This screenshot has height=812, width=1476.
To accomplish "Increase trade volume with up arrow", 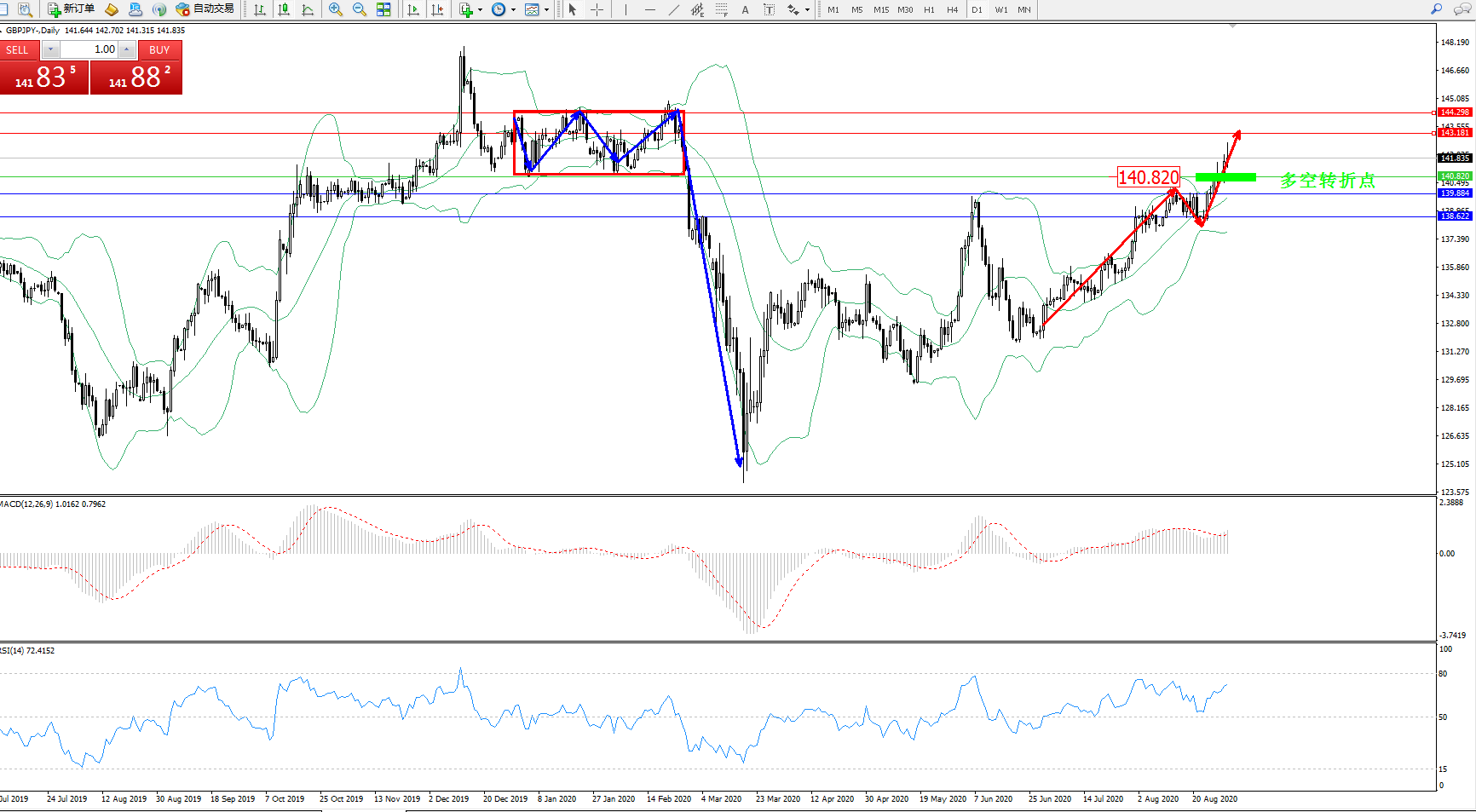I will point(127,49).
